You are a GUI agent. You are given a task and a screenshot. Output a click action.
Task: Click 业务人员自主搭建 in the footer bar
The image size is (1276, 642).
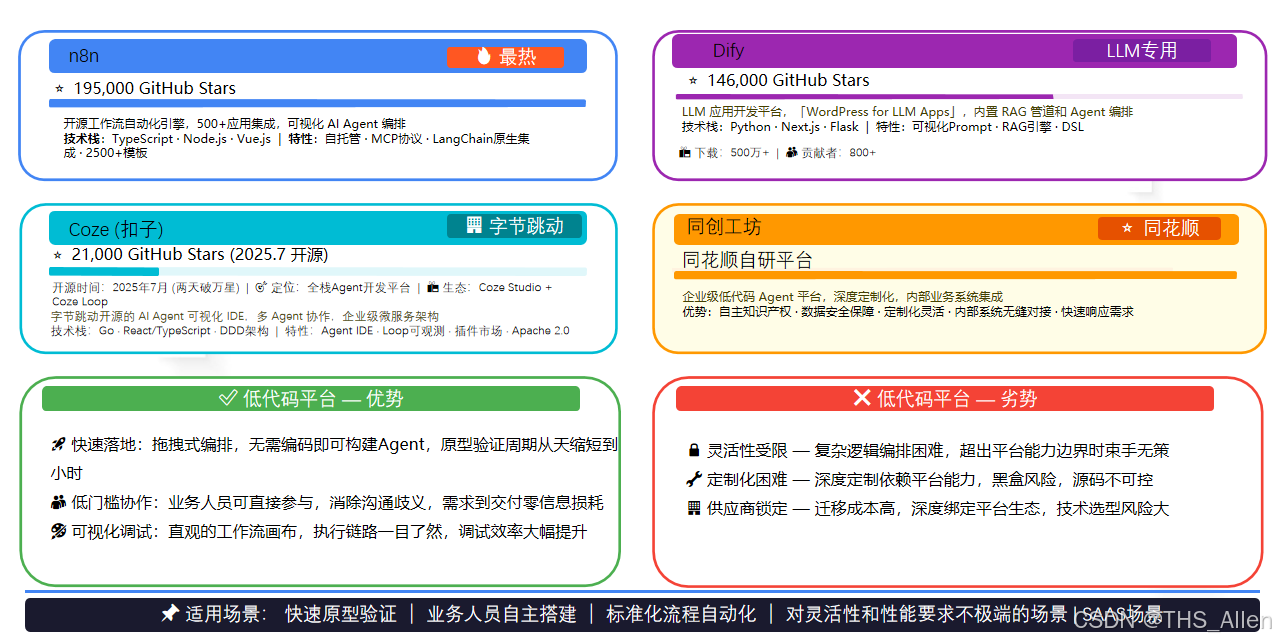coord(502,614)
